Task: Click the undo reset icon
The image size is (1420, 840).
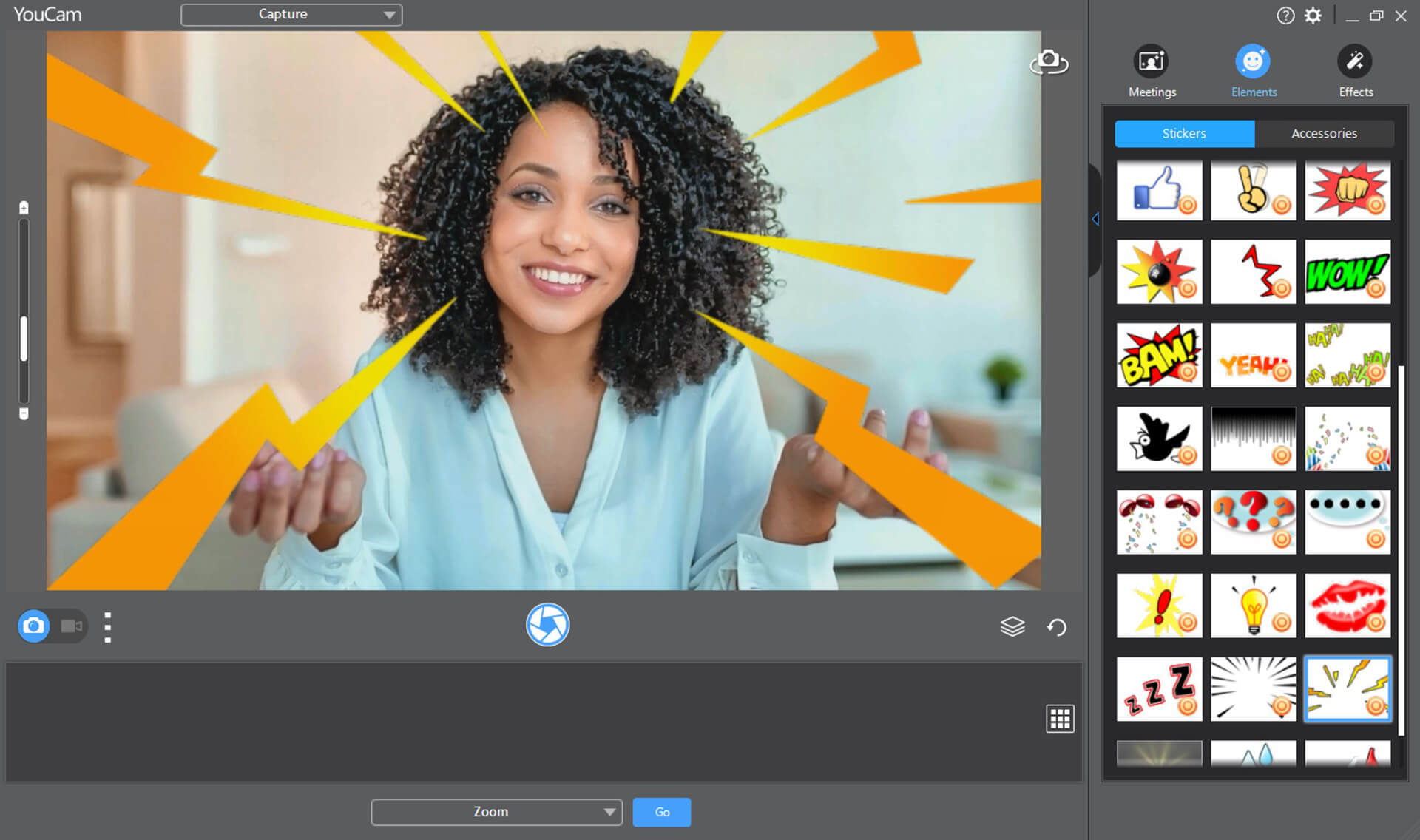Action: (1058, 625)
